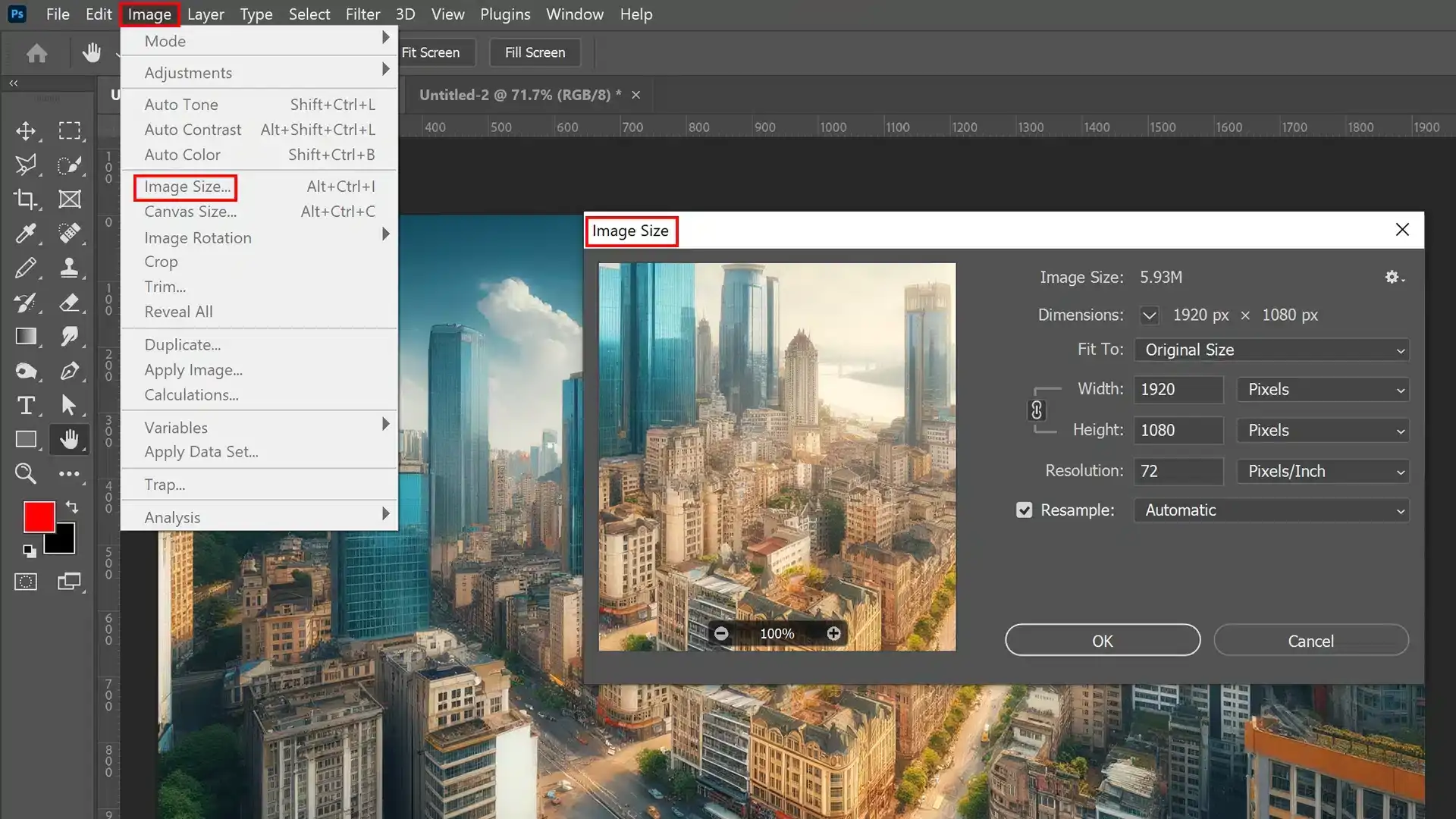Open the Height units dropdown
1456x819 pixels.
coord(1323,431)
